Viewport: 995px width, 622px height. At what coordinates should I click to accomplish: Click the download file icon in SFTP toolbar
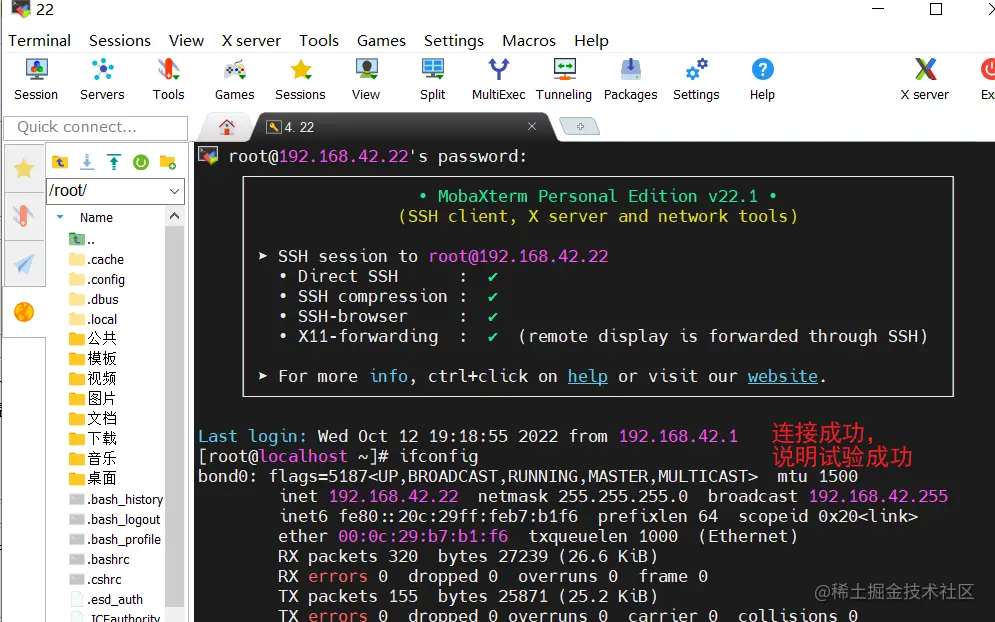coord(87,162)
